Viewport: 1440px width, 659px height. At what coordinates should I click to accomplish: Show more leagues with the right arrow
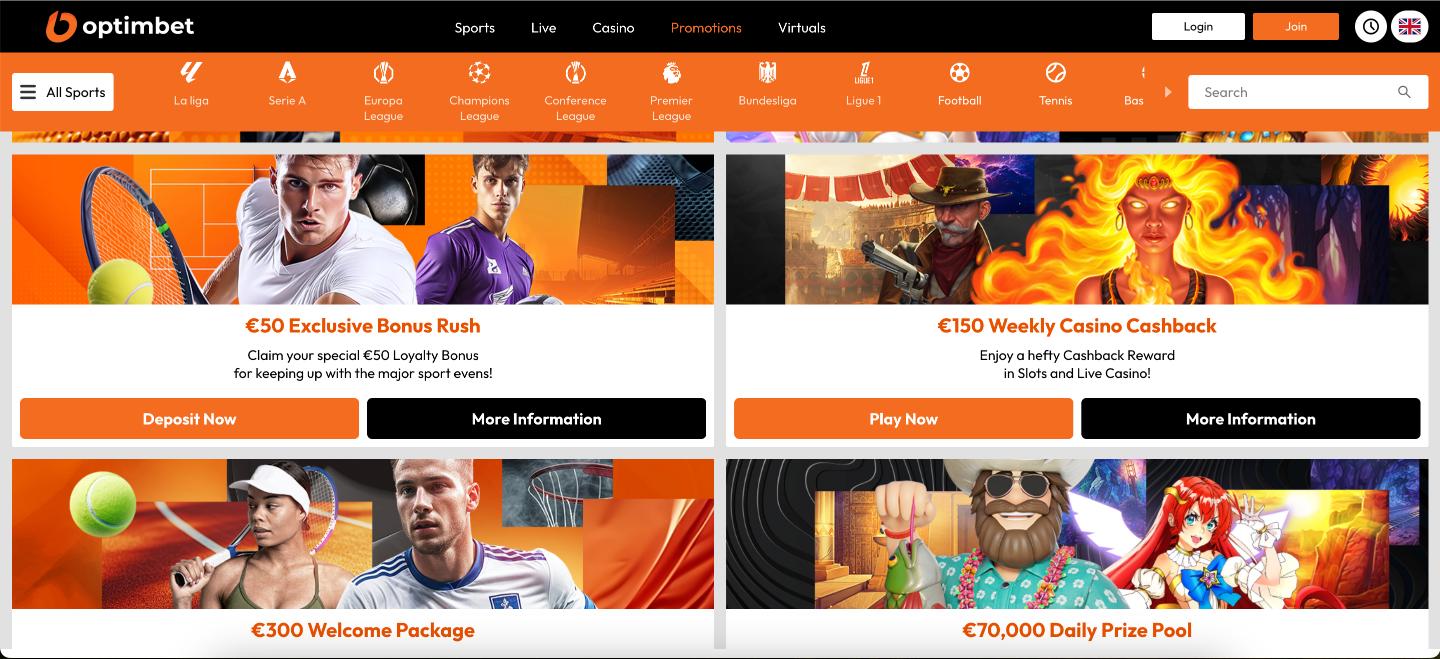(x=1167, y=92)
